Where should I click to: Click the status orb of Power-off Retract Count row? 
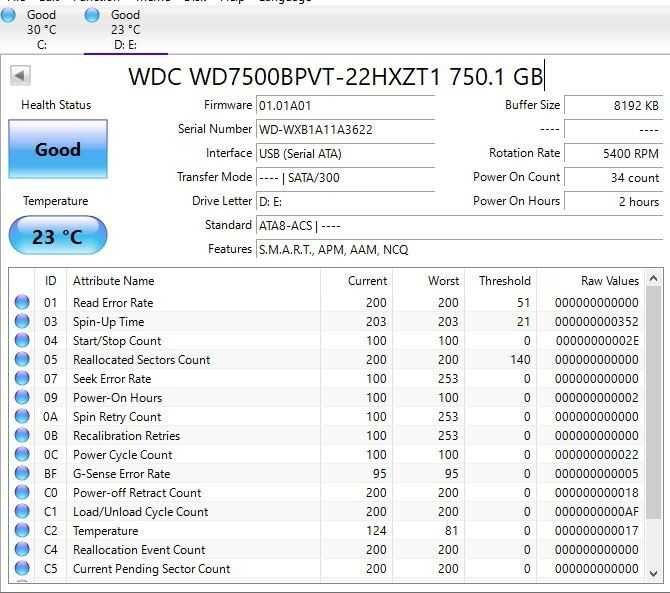tap(22, 492)
